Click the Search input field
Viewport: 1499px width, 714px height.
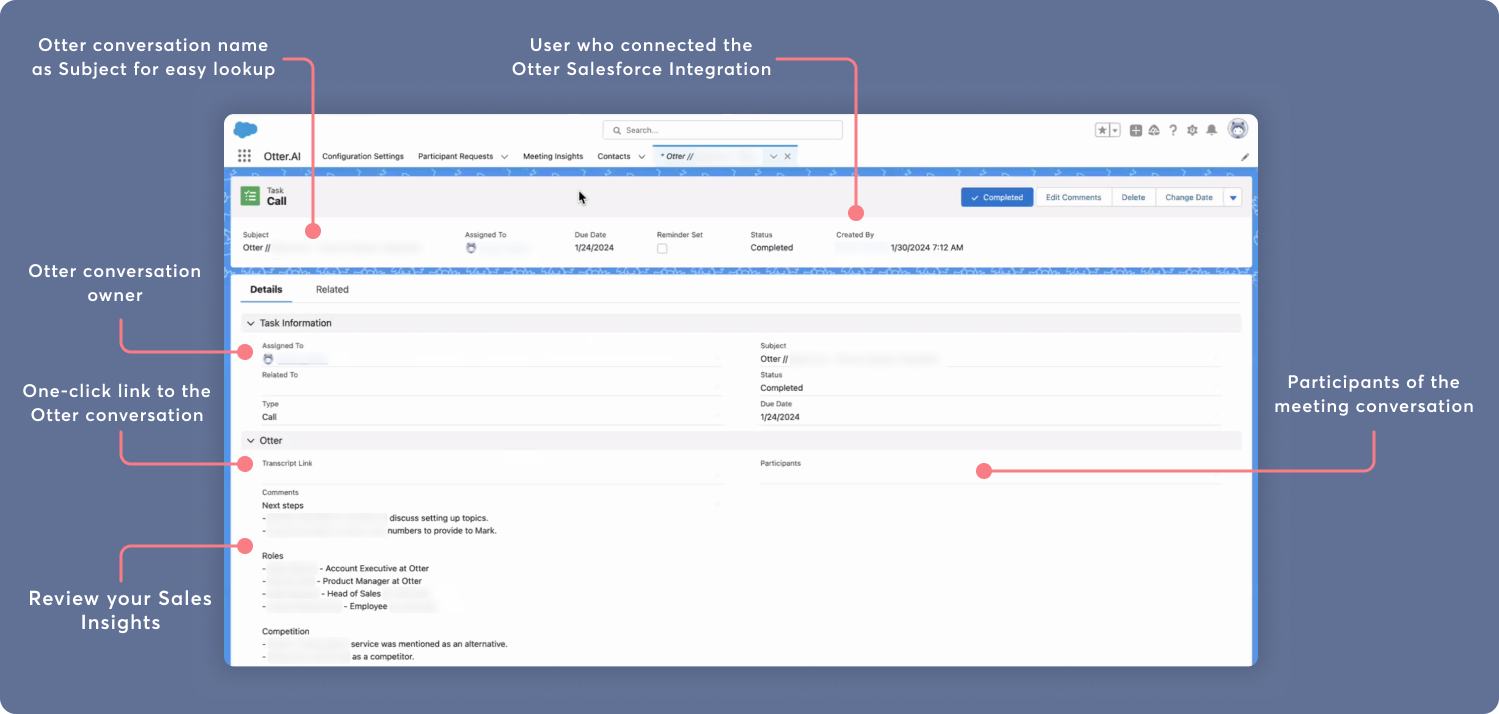pos(722,130)
